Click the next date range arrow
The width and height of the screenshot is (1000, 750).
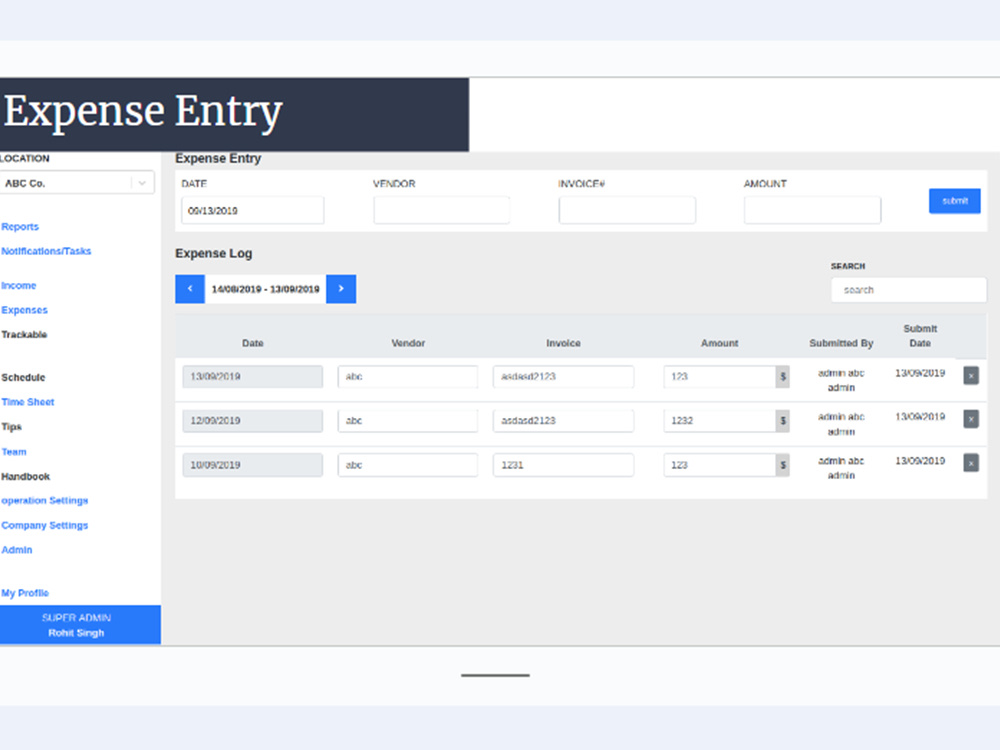[341, 288]
